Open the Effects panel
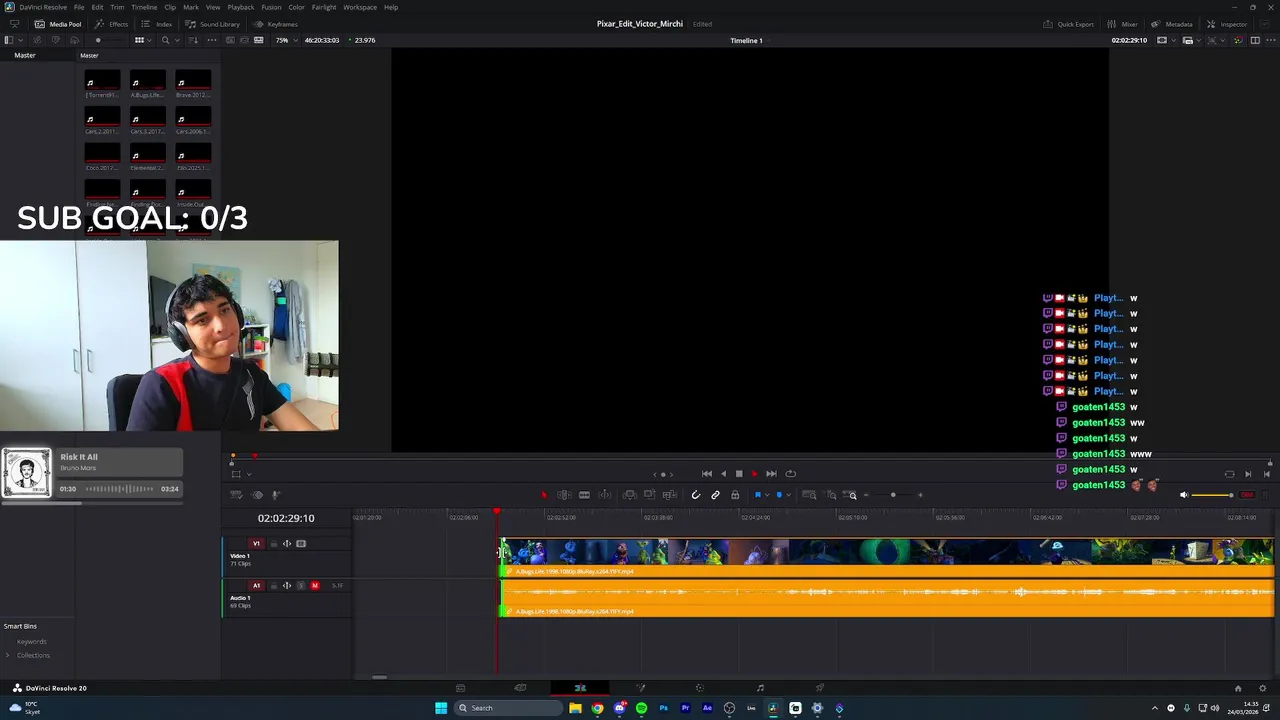Viewport: 1280px width, 720px height. pyautogui.click(x=112, y=24)
